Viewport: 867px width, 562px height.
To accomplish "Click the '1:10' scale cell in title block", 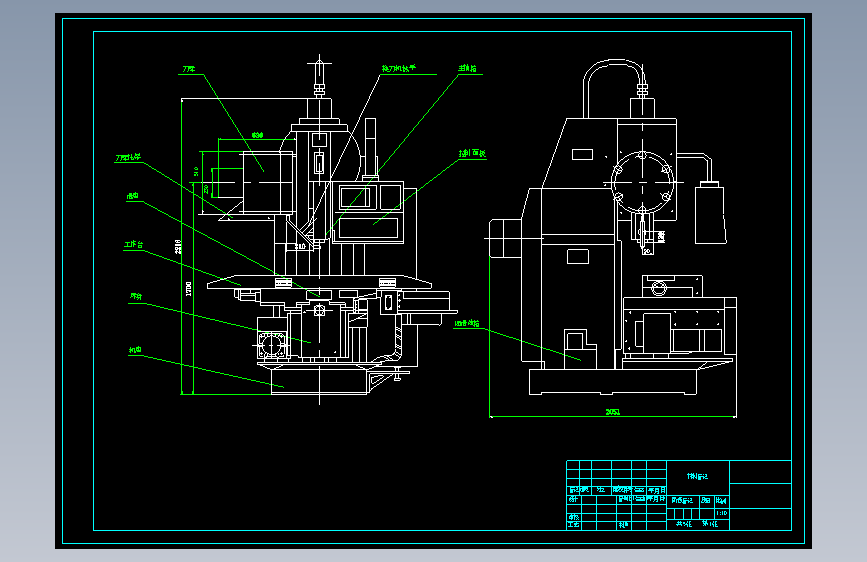I will click(722, 513).
